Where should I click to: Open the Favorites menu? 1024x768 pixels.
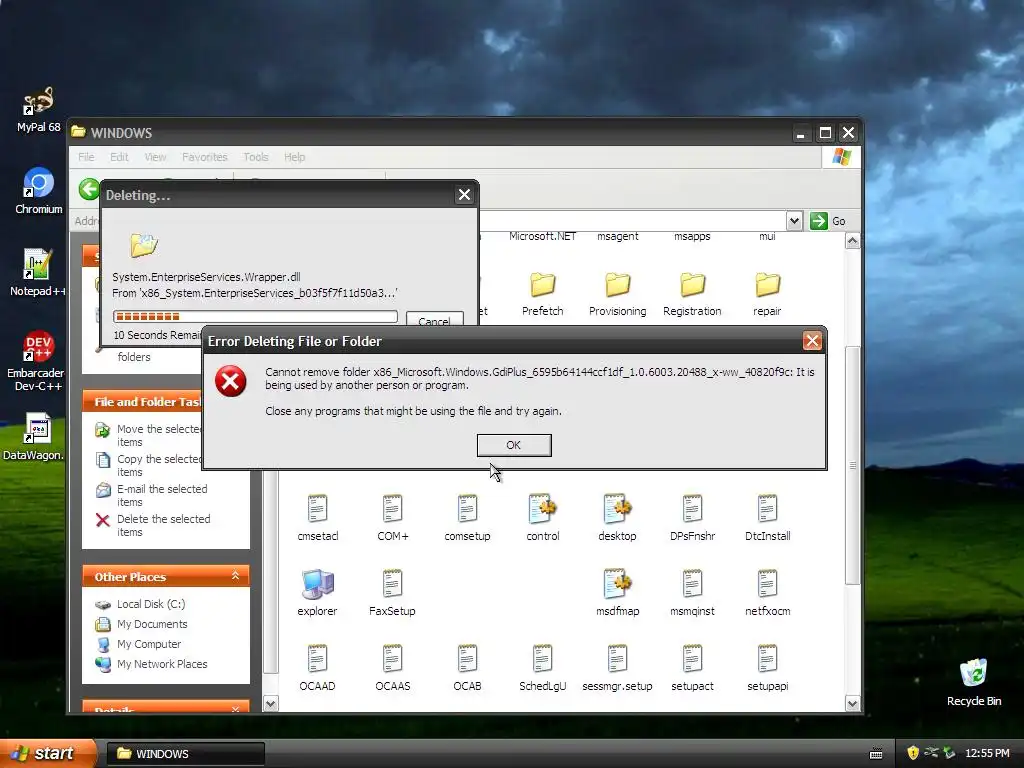204,157
